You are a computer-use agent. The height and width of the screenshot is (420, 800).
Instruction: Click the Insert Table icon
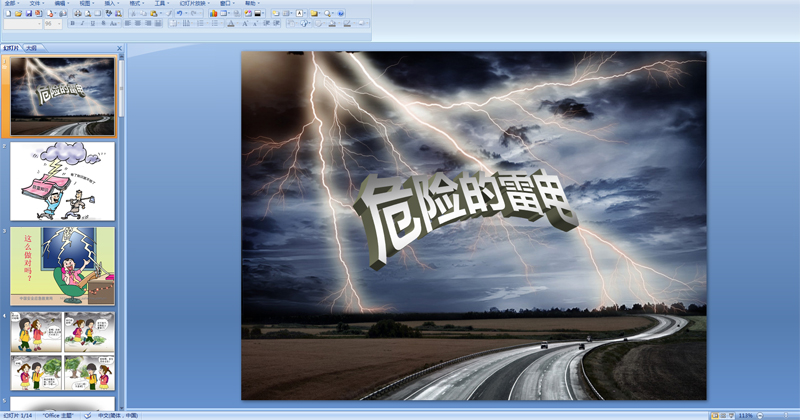tap(223, 14)
